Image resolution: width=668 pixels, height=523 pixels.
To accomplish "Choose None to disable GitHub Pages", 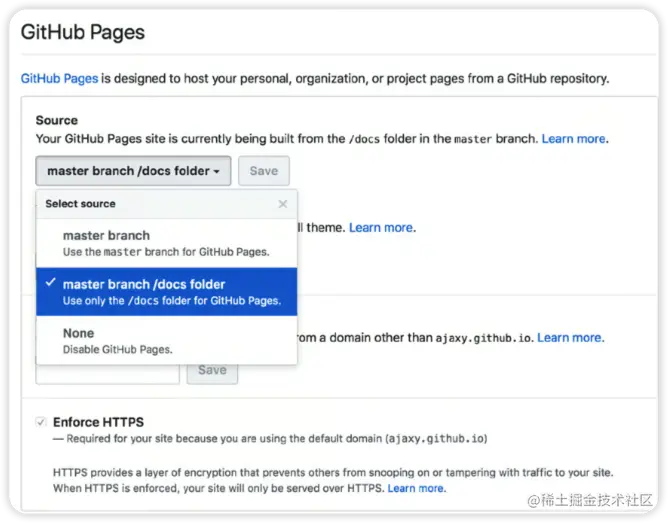I will point(167,340).
